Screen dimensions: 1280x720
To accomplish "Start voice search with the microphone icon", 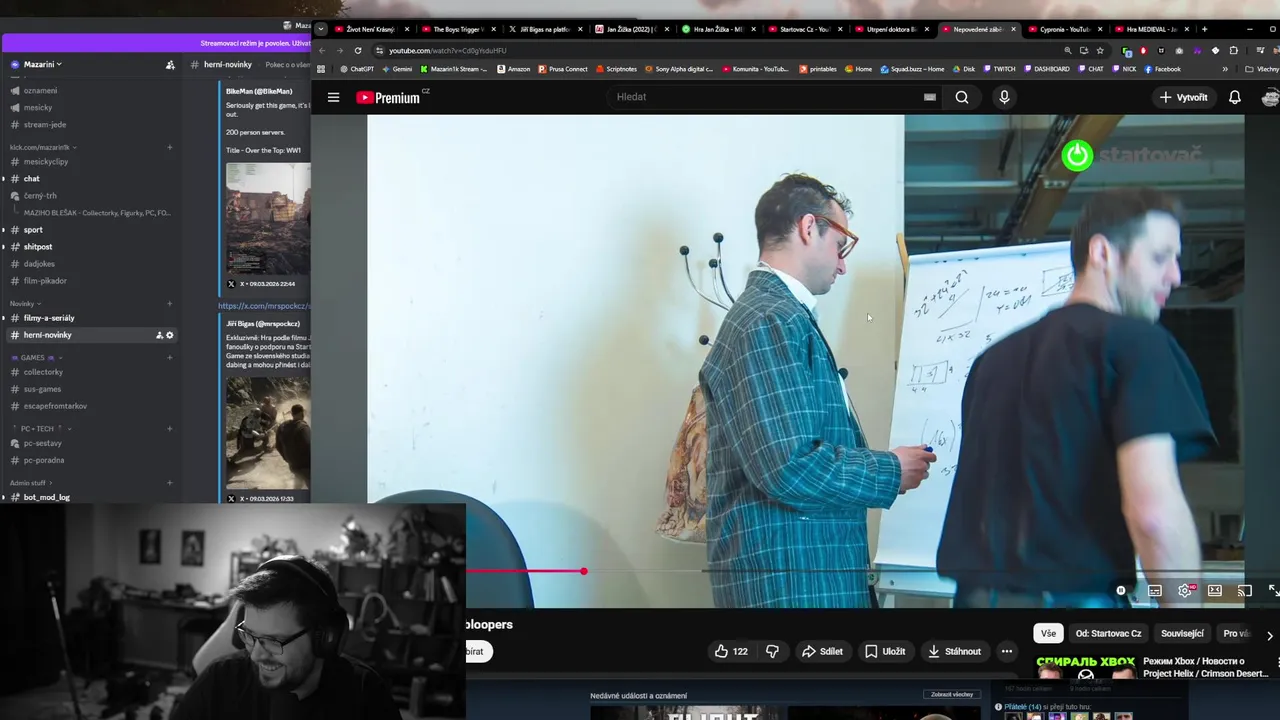I will [1004, 97].
